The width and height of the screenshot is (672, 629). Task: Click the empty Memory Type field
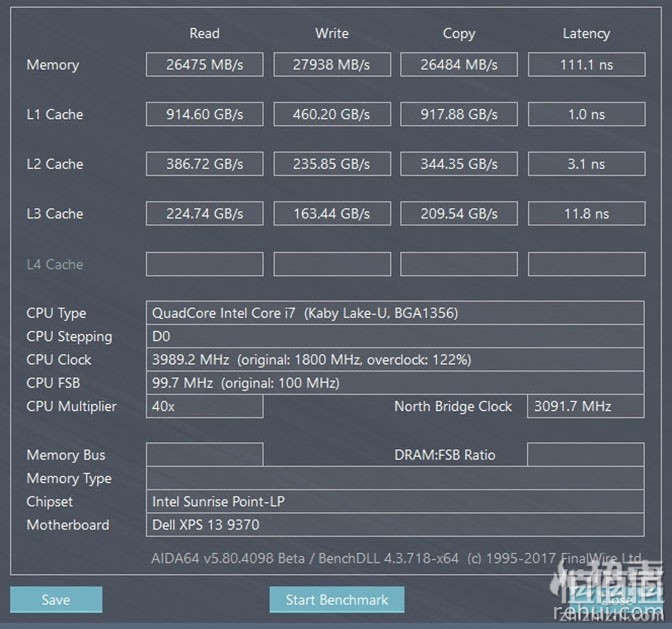point(395,478)
